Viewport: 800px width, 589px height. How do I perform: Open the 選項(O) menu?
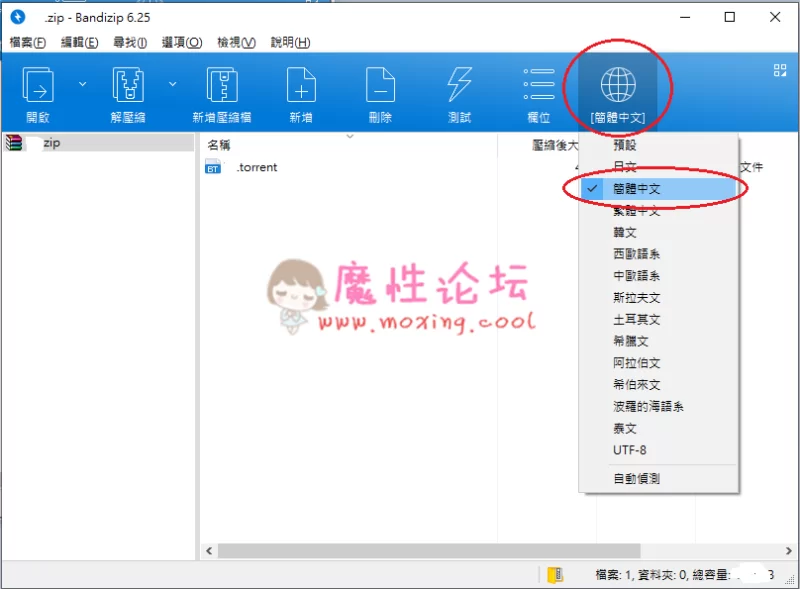coord(182,42)
